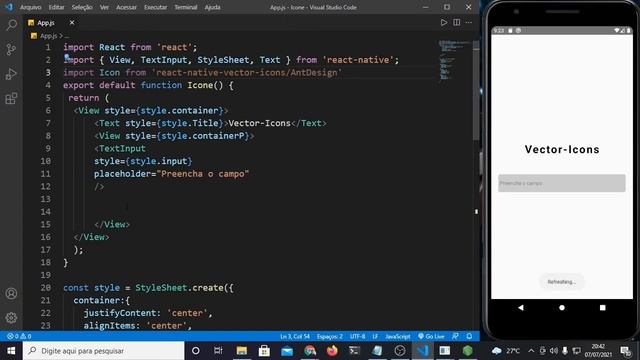Screen dimensions: 640x360
Task: Open the Acessar menu
Action: pos(126,7)
